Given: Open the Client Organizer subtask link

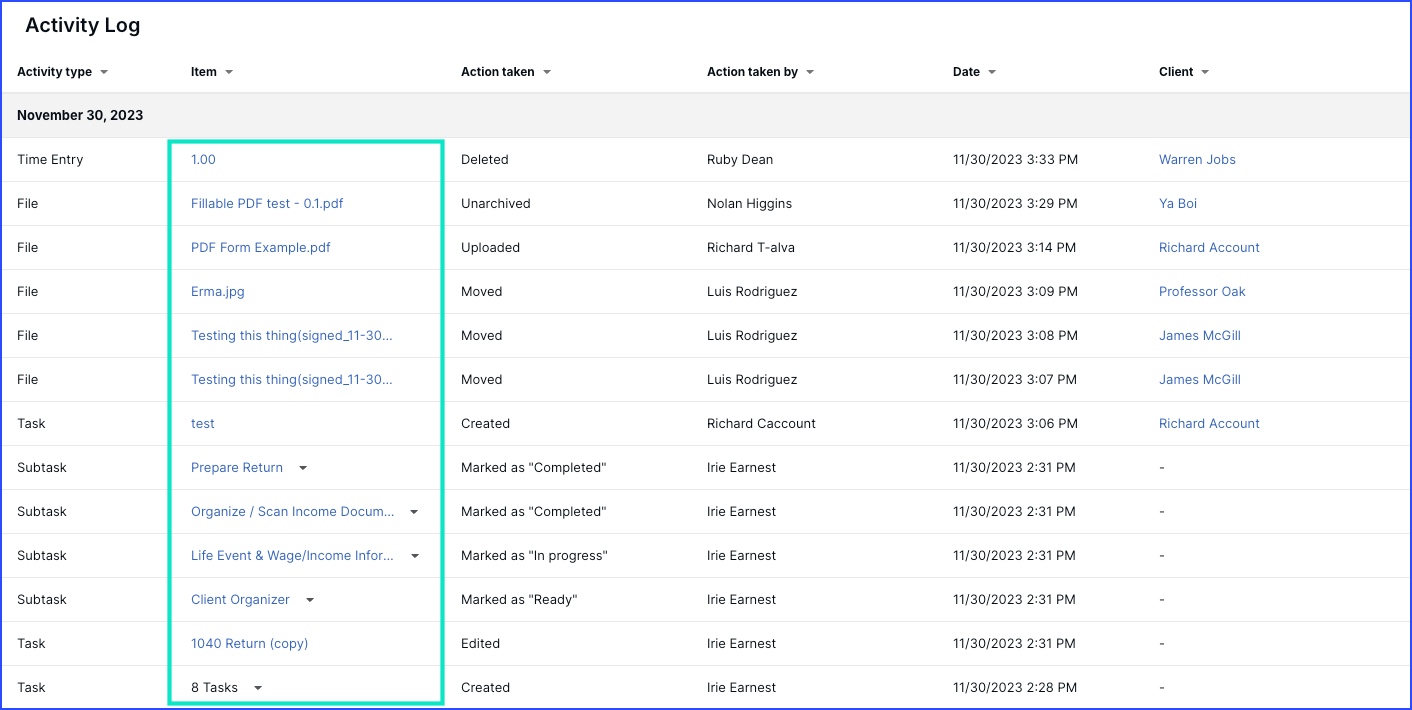Looking at the screenshot, I should point(240,600).
